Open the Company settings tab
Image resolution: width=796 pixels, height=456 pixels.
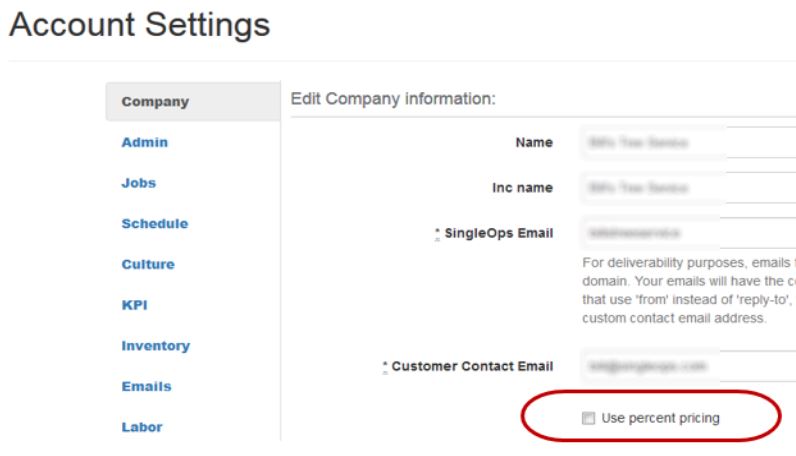point(193,102)
